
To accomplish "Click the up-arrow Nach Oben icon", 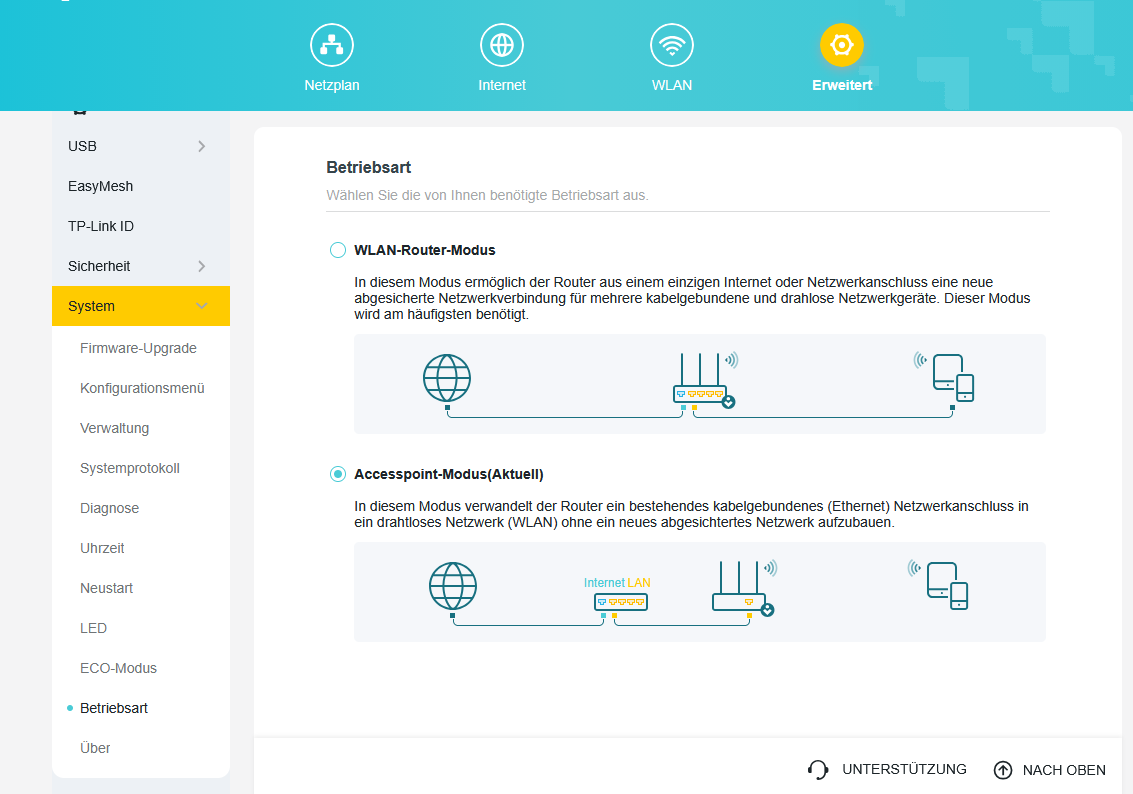I will point(1003,770).
